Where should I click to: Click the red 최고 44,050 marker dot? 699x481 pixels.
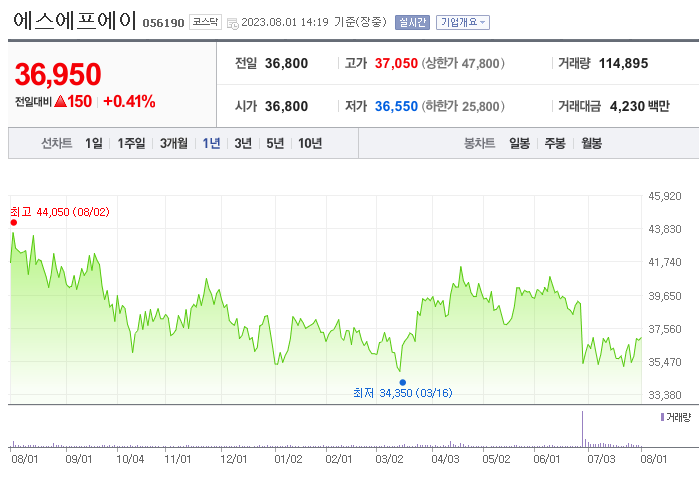(14, 222)
